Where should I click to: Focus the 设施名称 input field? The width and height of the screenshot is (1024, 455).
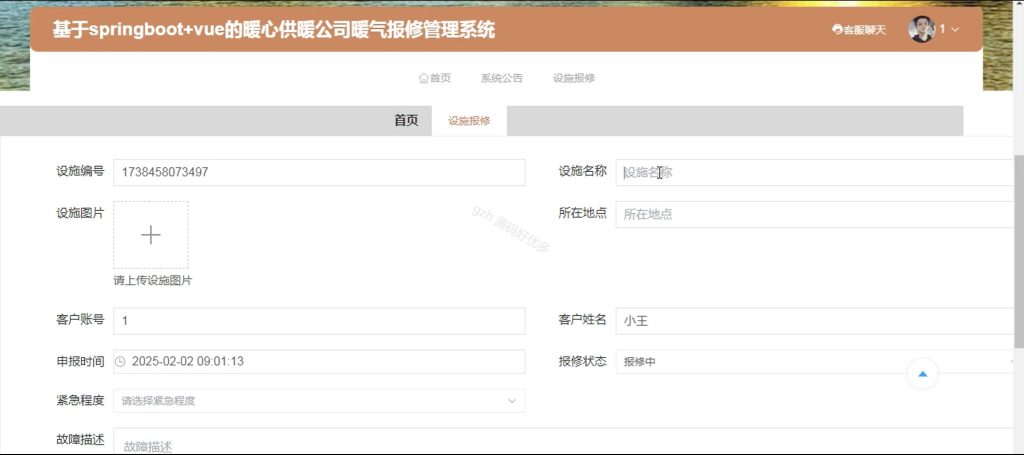point(815,172)
